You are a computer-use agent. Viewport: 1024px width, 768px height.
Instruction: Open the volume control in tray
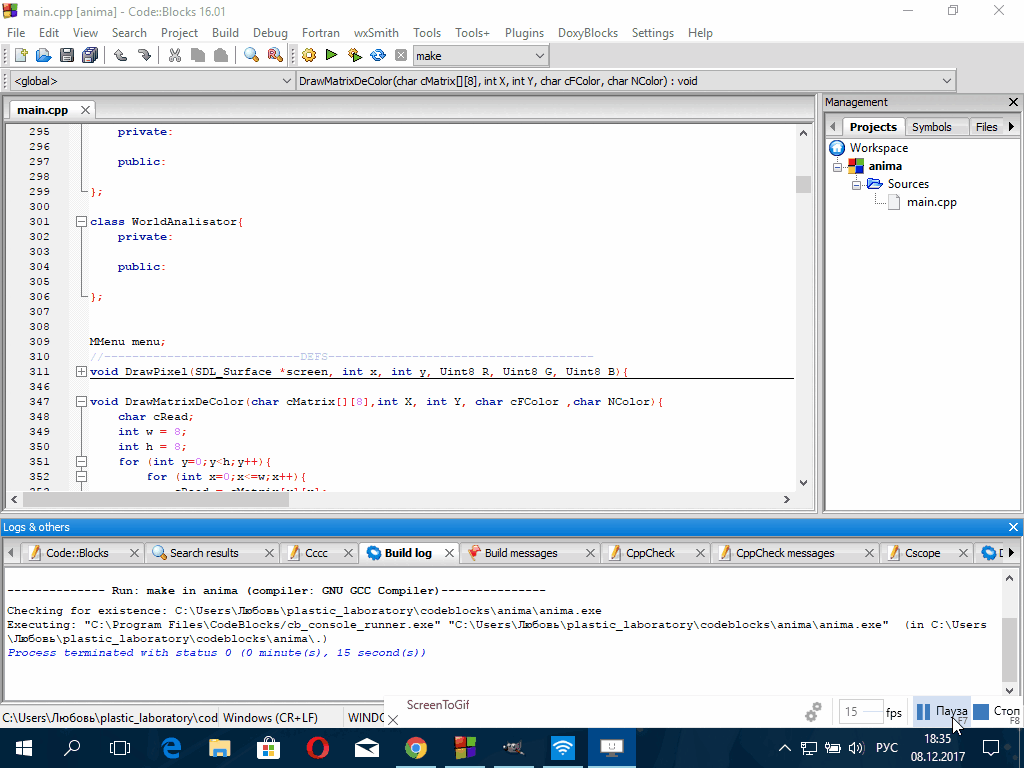(856, 748)
